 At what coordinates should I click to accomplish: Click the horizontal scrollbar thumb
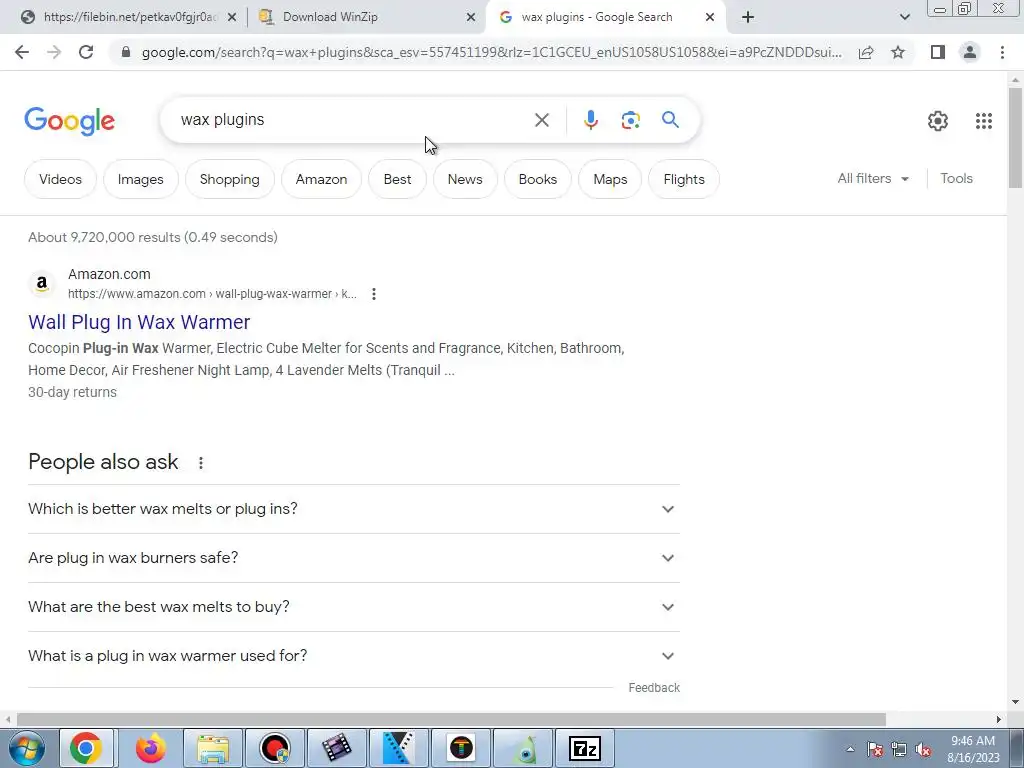[x=451, y=720]
